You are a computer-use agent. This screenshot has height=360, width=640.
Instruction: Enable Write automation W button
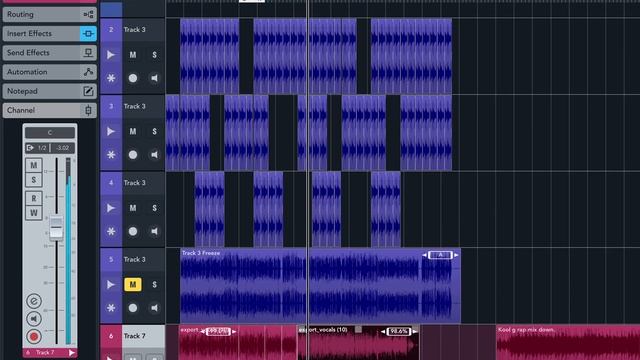pyautogui.click(x=33, y=213)
